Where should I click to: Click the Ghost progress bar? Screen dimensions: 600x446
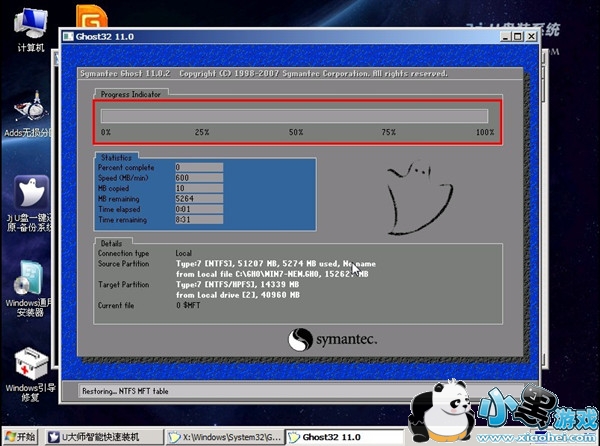coord(294,116)
